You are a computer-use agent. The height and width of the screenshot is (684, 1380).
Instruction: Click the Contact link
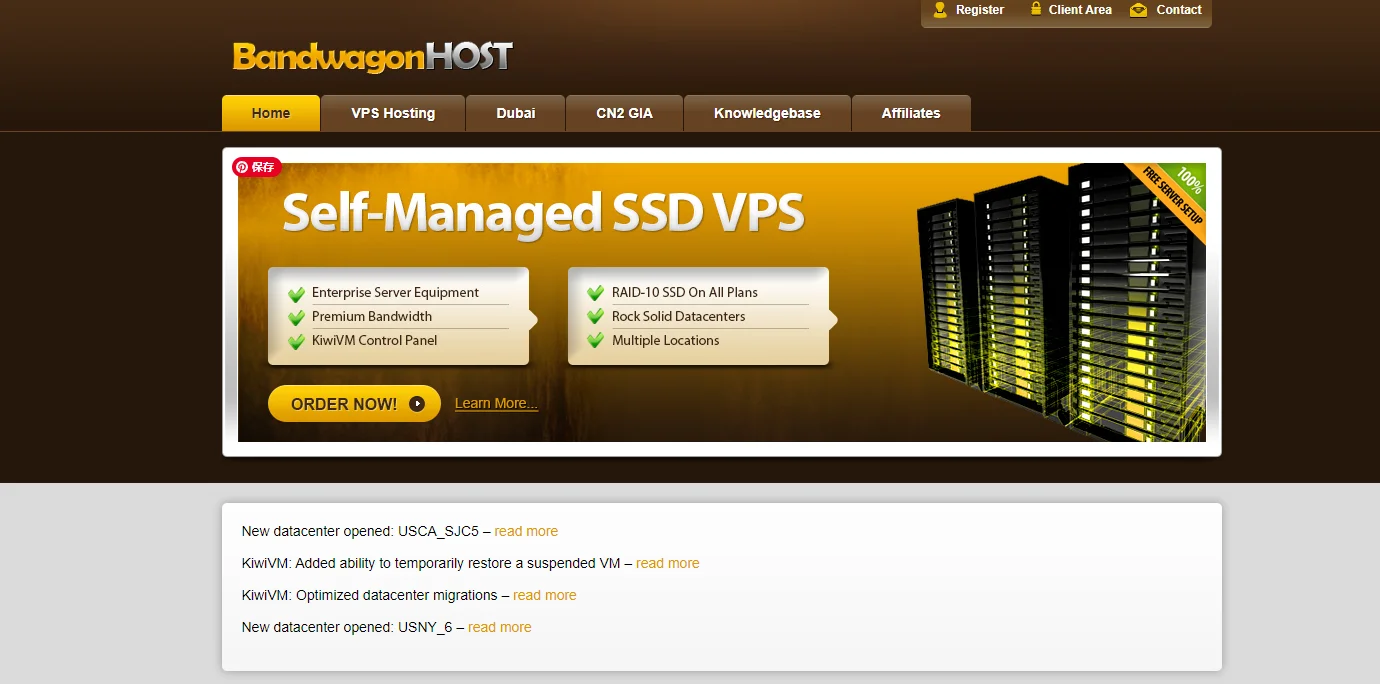[1179, 10]
